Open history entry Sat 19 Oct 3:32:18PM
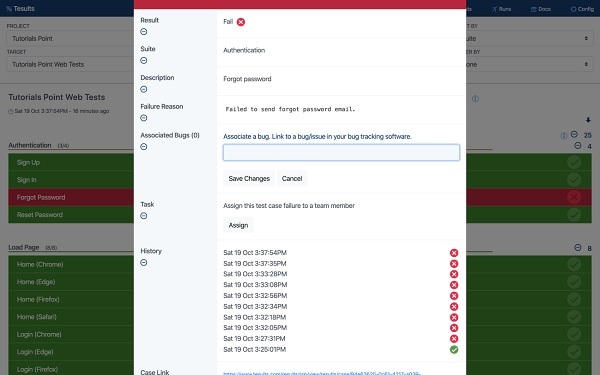Viewport: 600px width, 375px height. click(x=254, y=317)
